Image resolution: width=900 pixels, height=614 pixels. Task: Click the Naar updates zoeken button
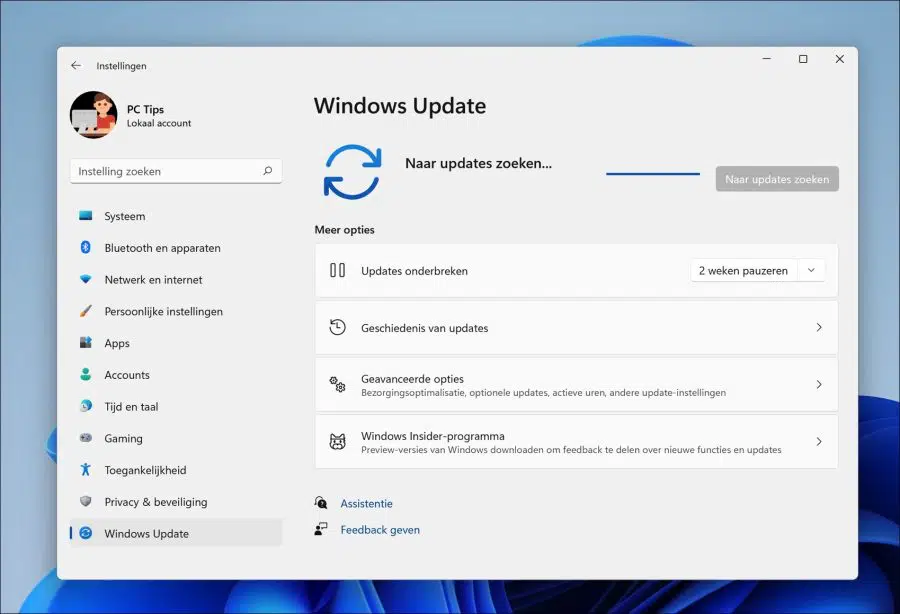[x=777, y=179]
